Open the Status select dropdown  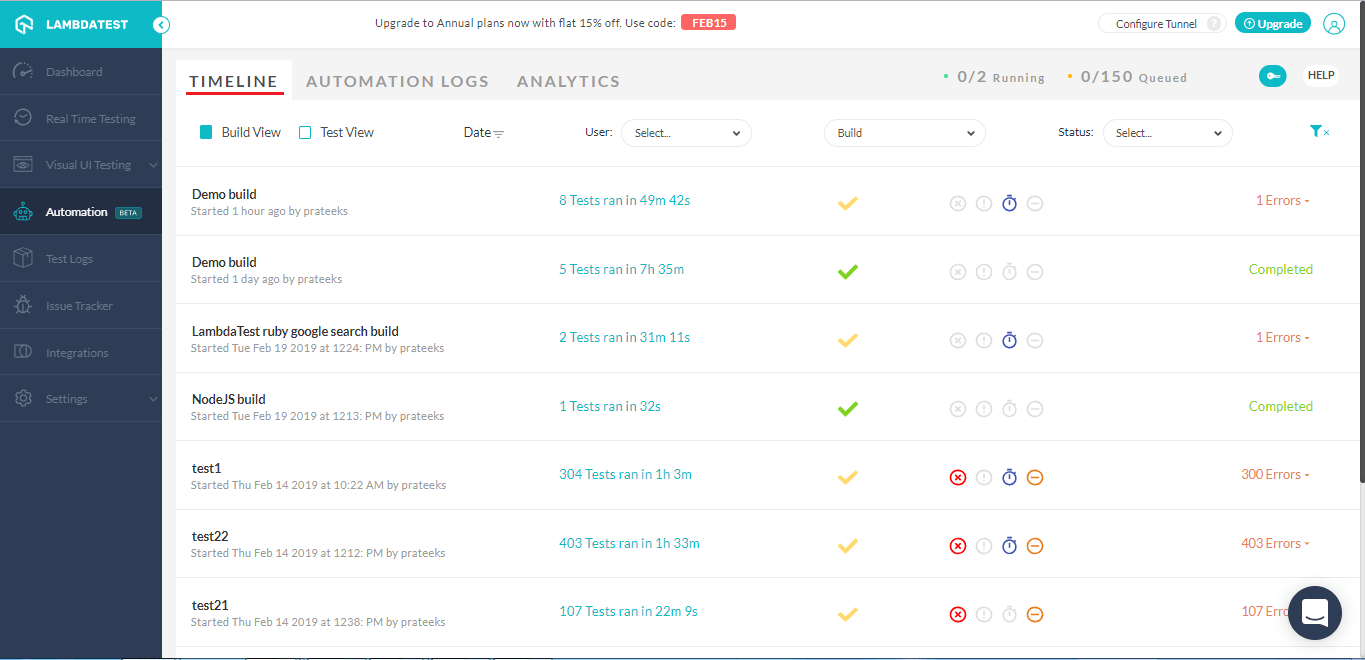click(1167, 133)
